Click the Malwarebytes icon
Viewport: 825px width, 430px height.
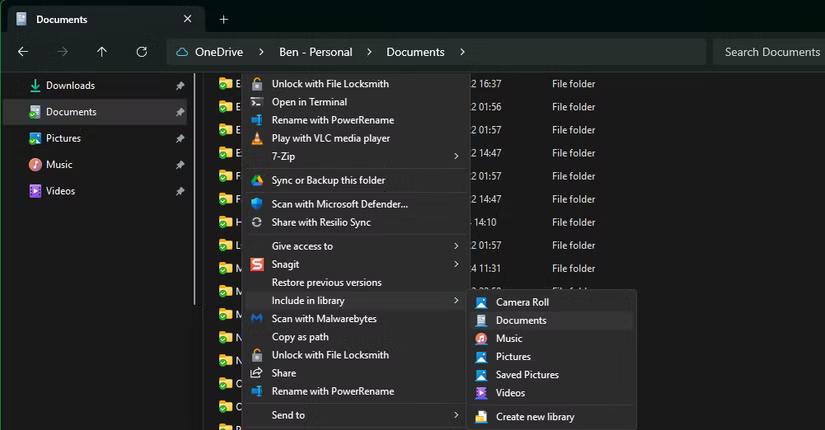pos(257,319)
